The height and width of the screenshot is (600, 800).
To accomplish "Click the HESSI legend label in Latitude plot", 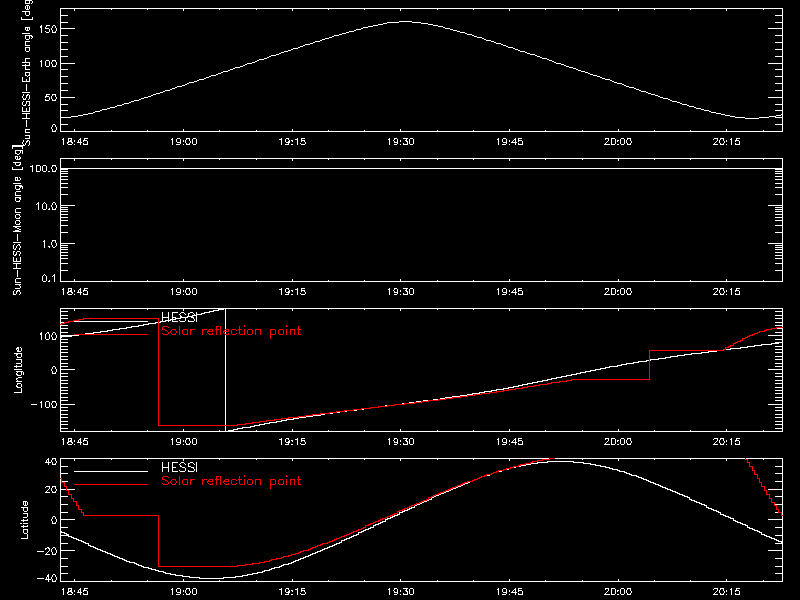I will click(x=179, y=467).
